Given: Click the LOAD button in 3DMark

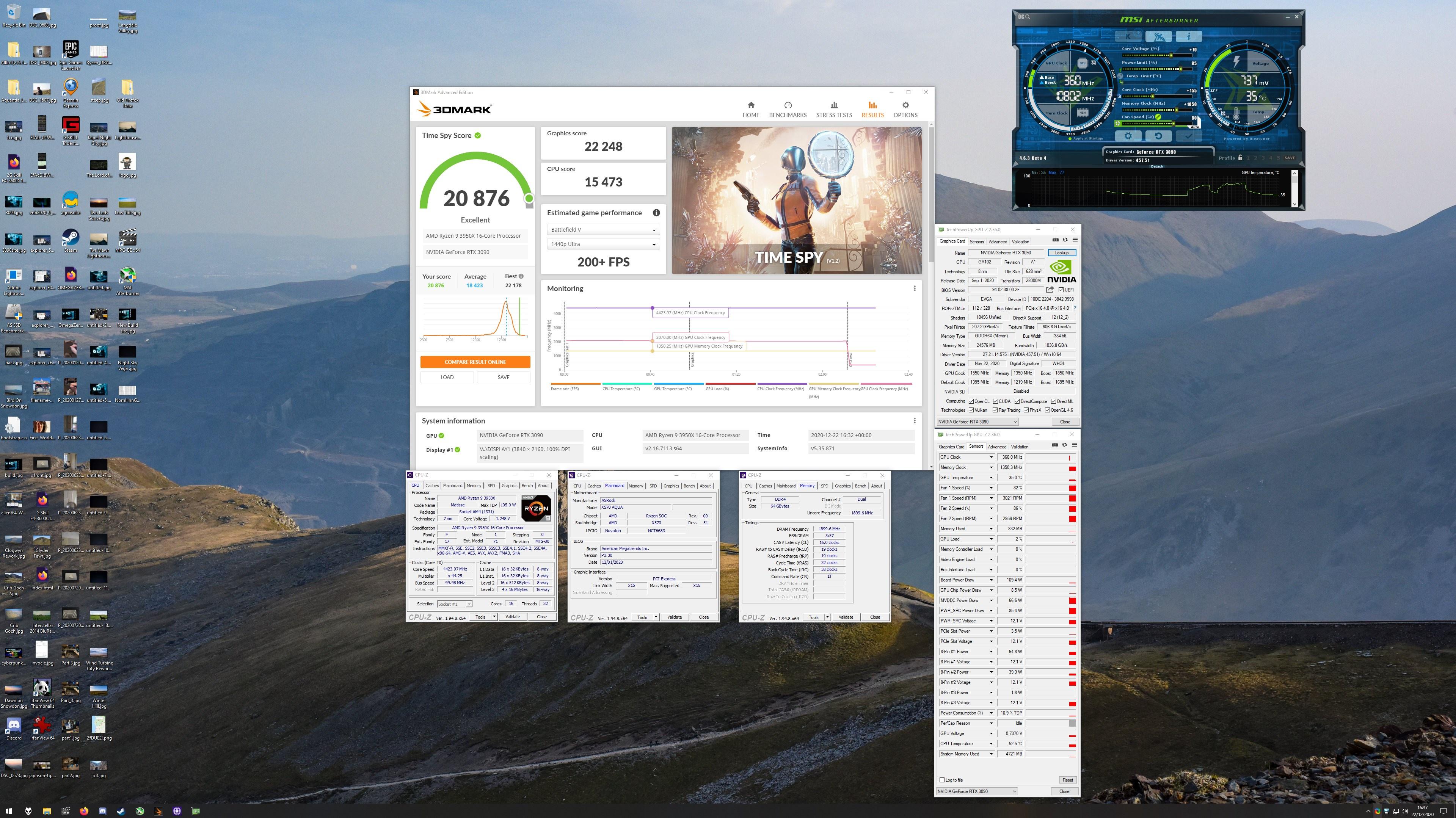Looking at the screenshot, I should [x=447, y=378].
